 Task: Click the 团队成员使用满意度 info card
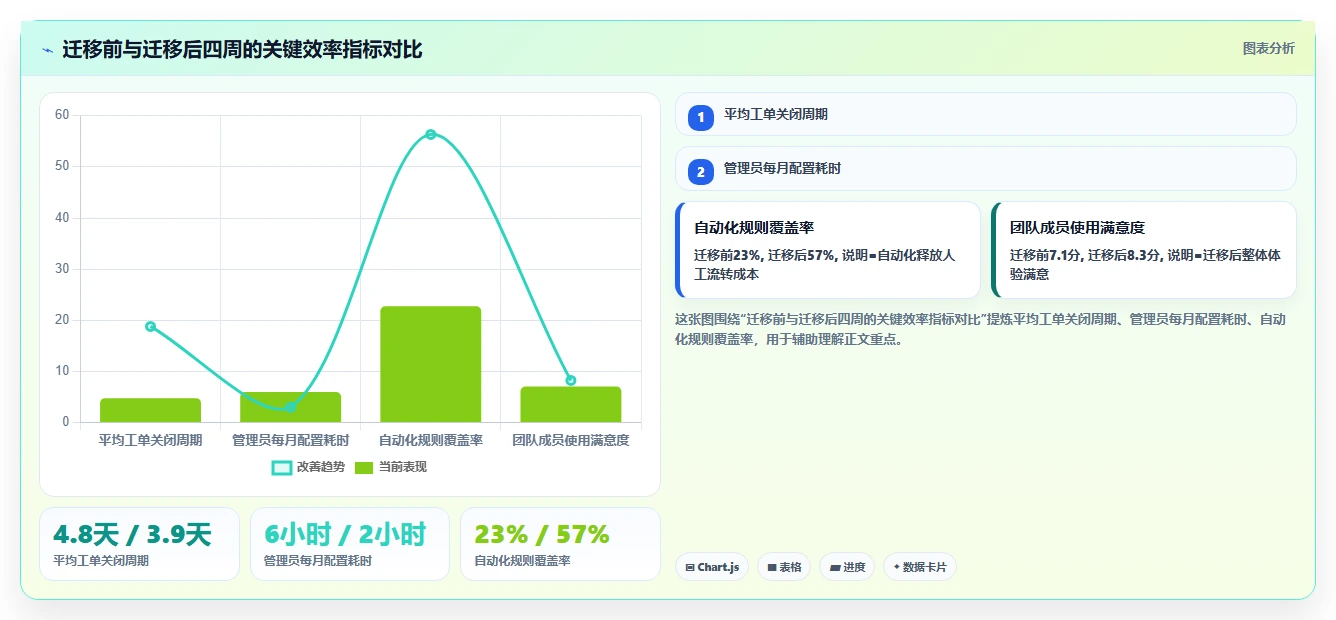pyautogui.click(x=1144, y=250)
